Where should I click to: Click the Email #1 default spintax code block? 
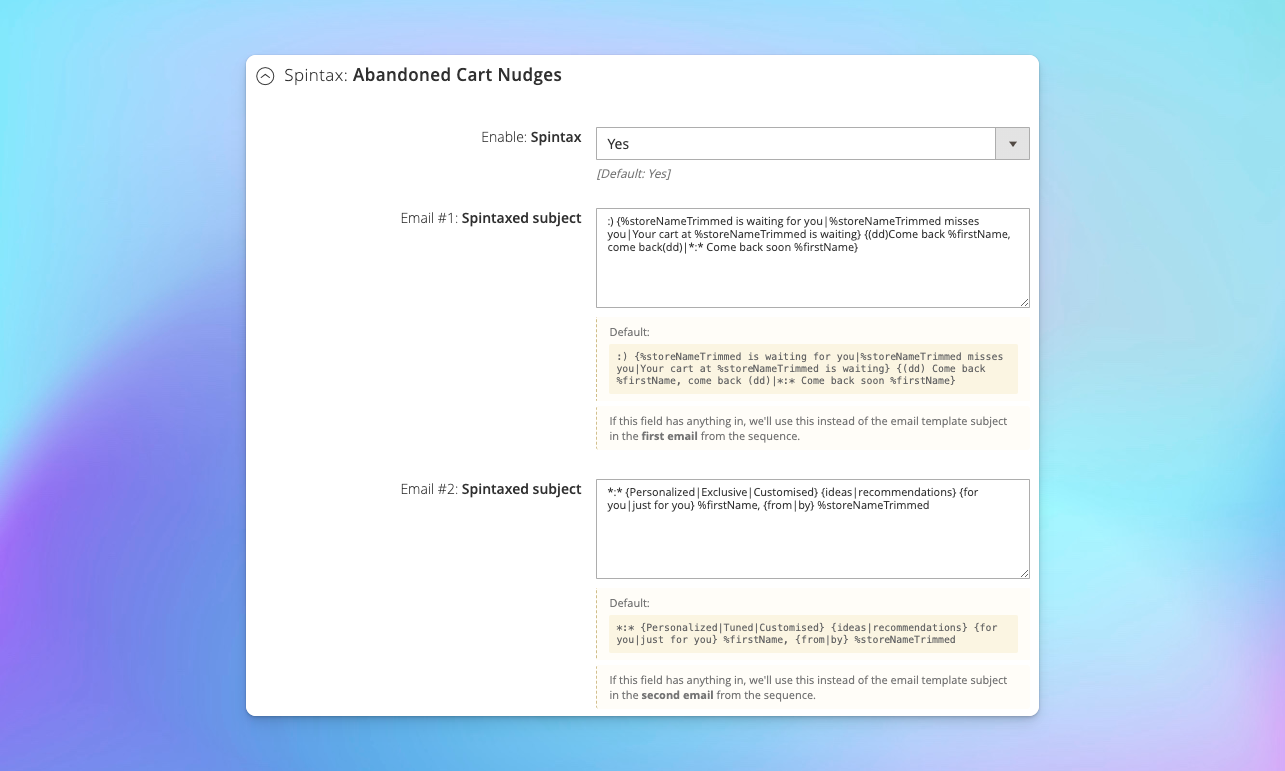tap(813, 369)
